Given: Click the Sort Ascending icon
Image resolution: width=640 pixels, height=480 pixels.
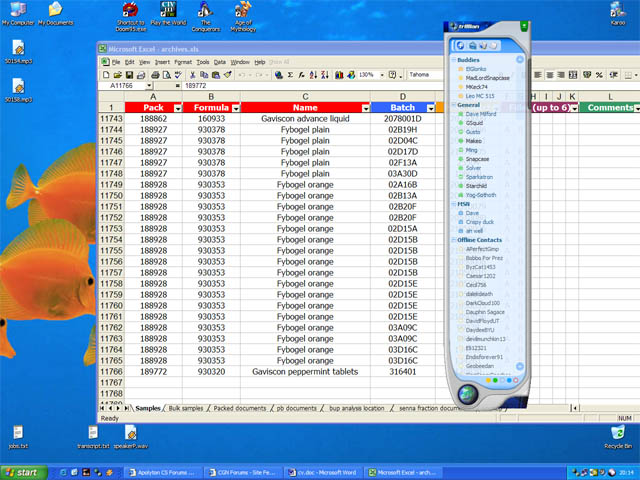Looking at the screenshot, I should click(x=313, y=74).
